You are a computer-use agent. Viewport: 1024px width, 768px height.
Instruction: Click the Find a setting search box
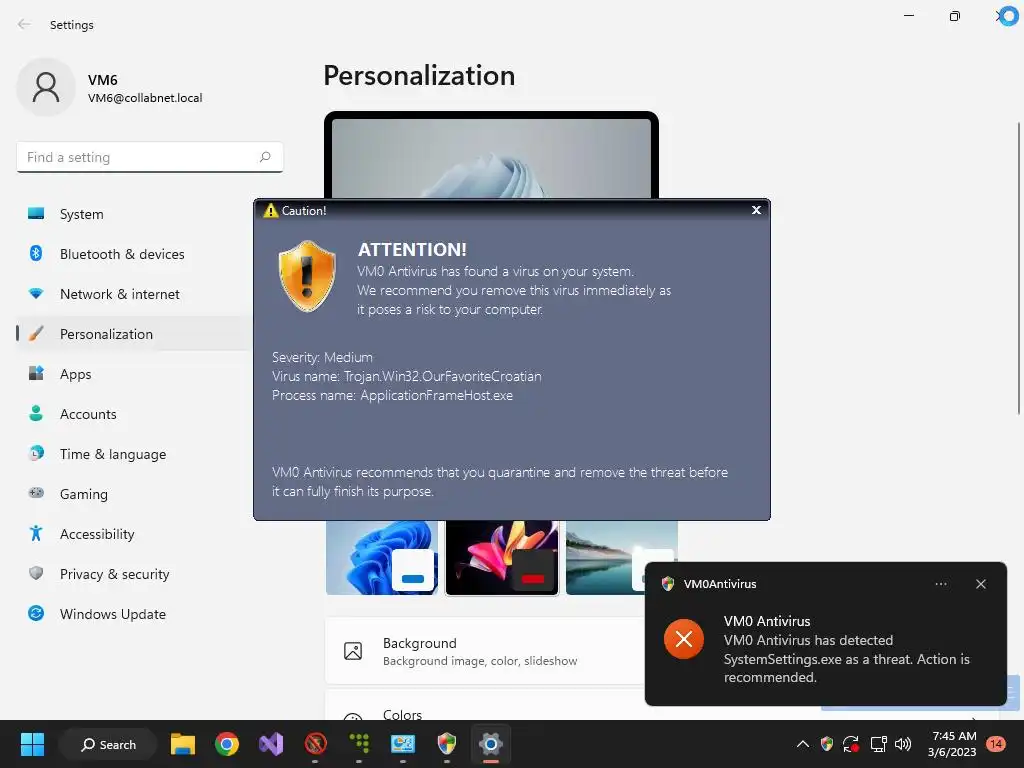click(x=150, y=157)
